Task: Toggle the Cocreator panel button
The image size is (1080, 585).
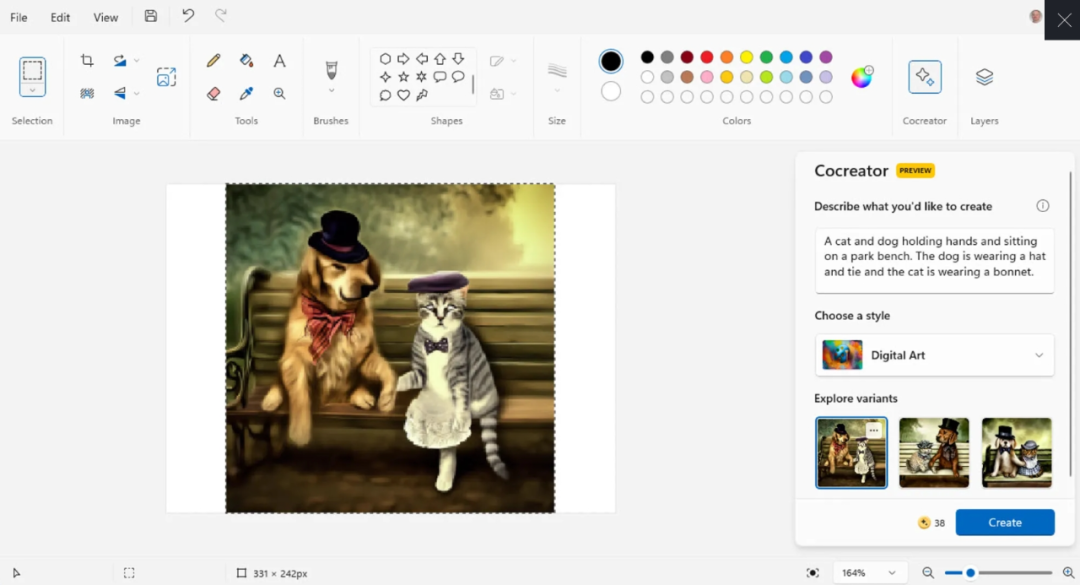Action: tap(924, 76)
